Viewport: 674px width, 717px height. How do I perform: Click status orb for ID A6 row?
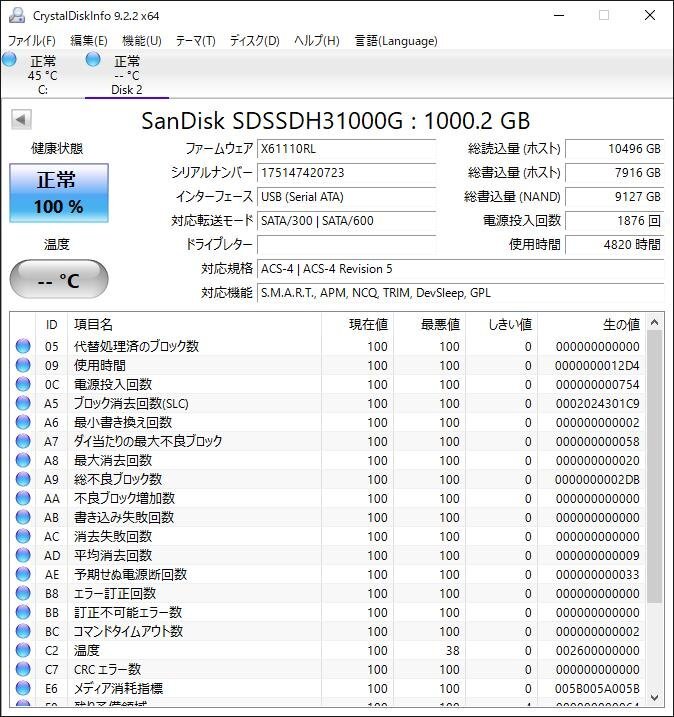click(x=23, y=422)
